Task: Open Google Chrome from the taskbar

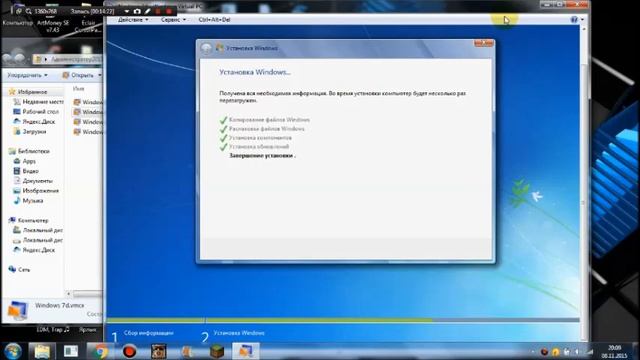Action: 100,351
